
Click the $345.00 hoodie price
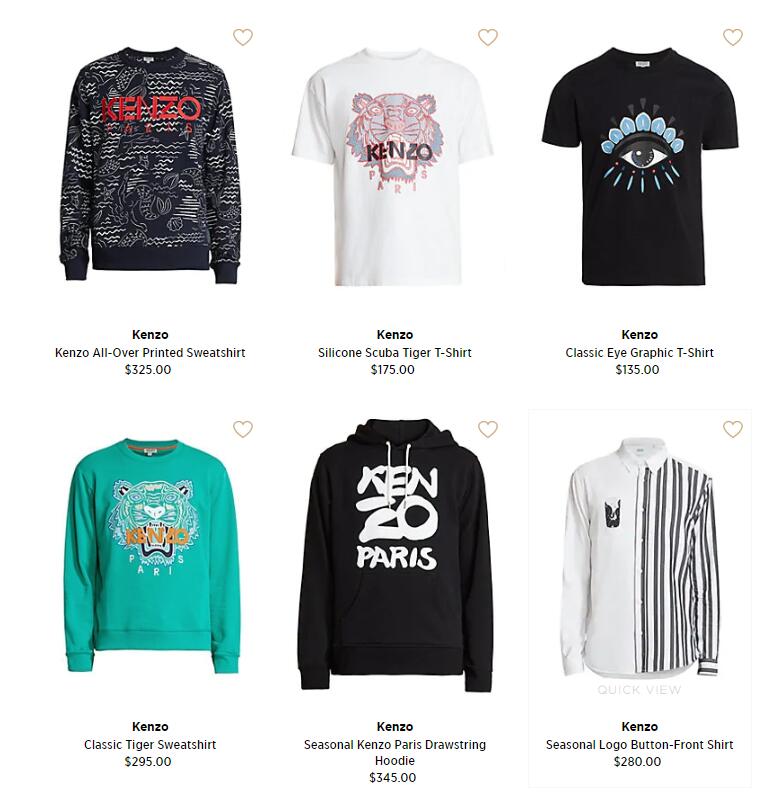393,777
